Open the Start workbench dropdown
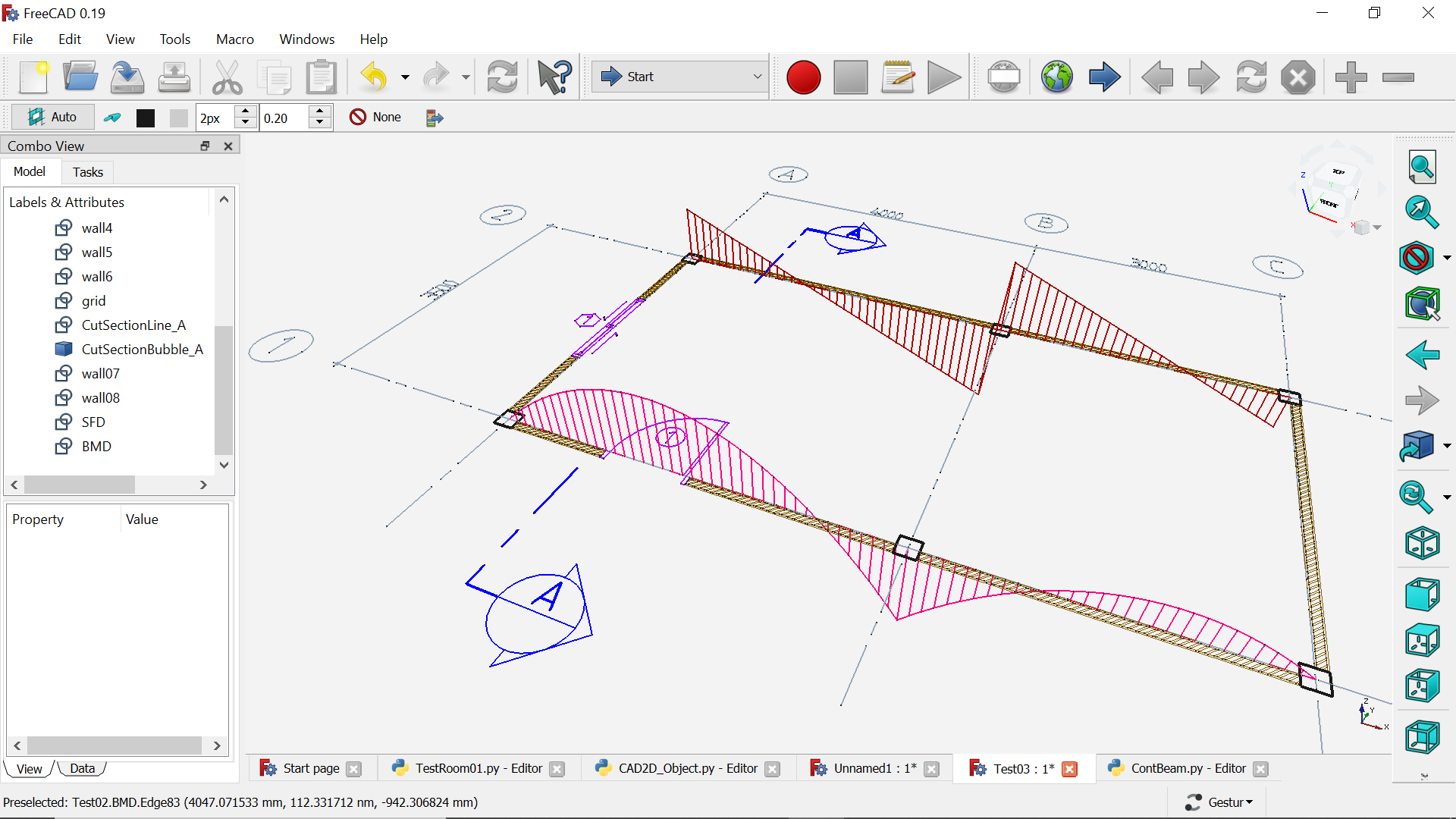Screen dimensions: 1456x819 point(679,77)
